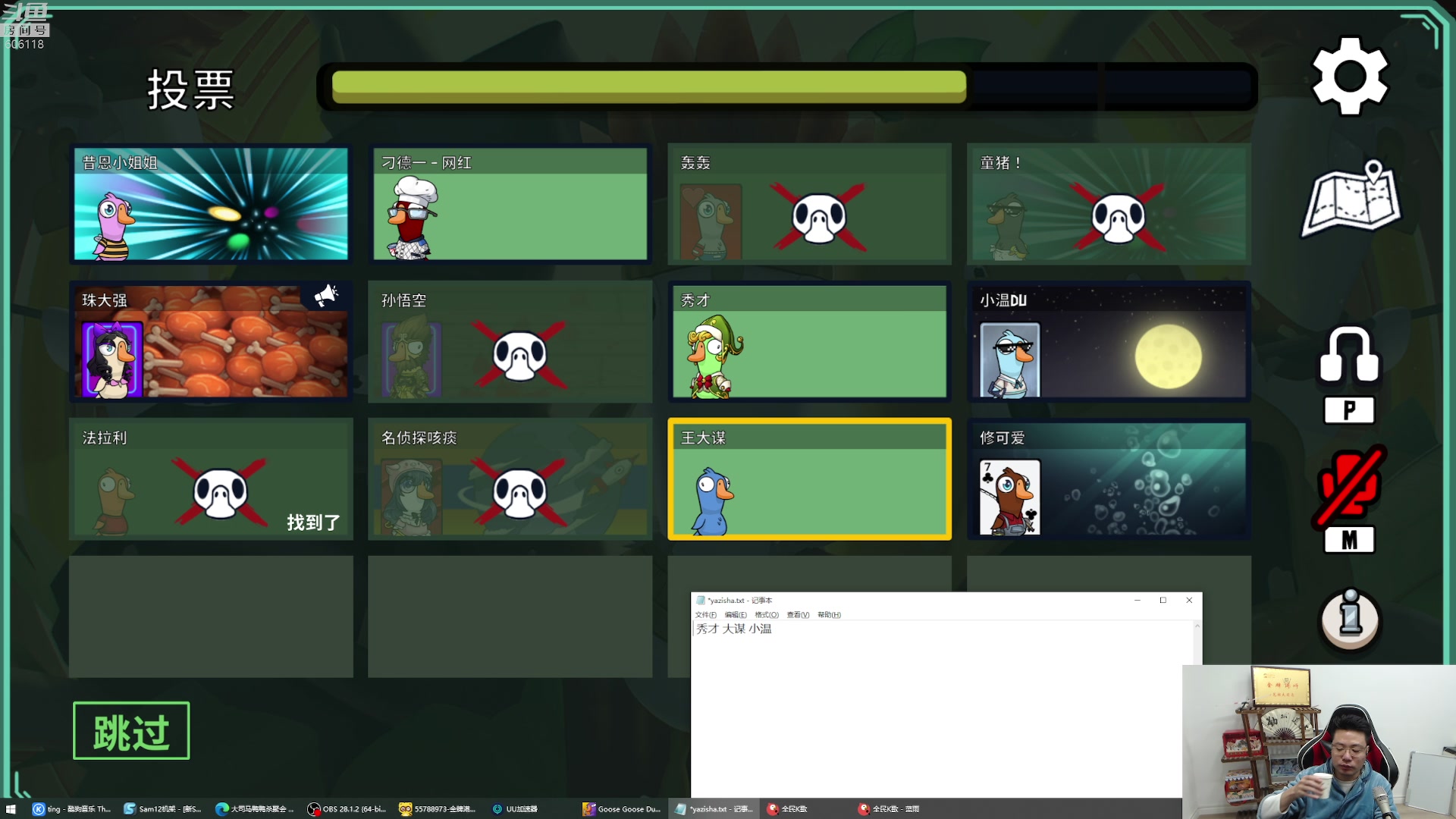Switch to 55788973 taskbar item
This screenshot has height=819, width=1456.
(438, 809)
